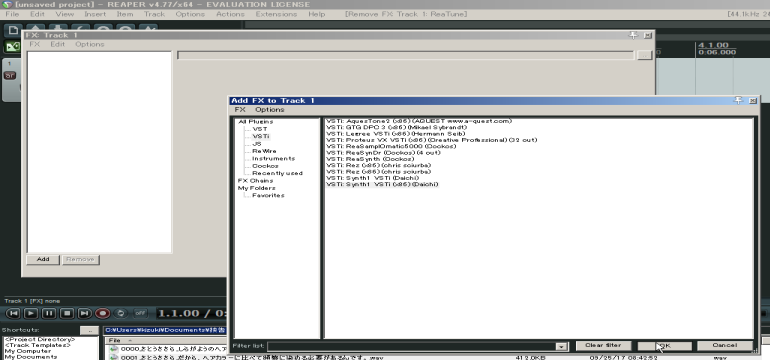Click the Filter list text field
The height and width of the screenshot is (360, 770).
point(412,346)
